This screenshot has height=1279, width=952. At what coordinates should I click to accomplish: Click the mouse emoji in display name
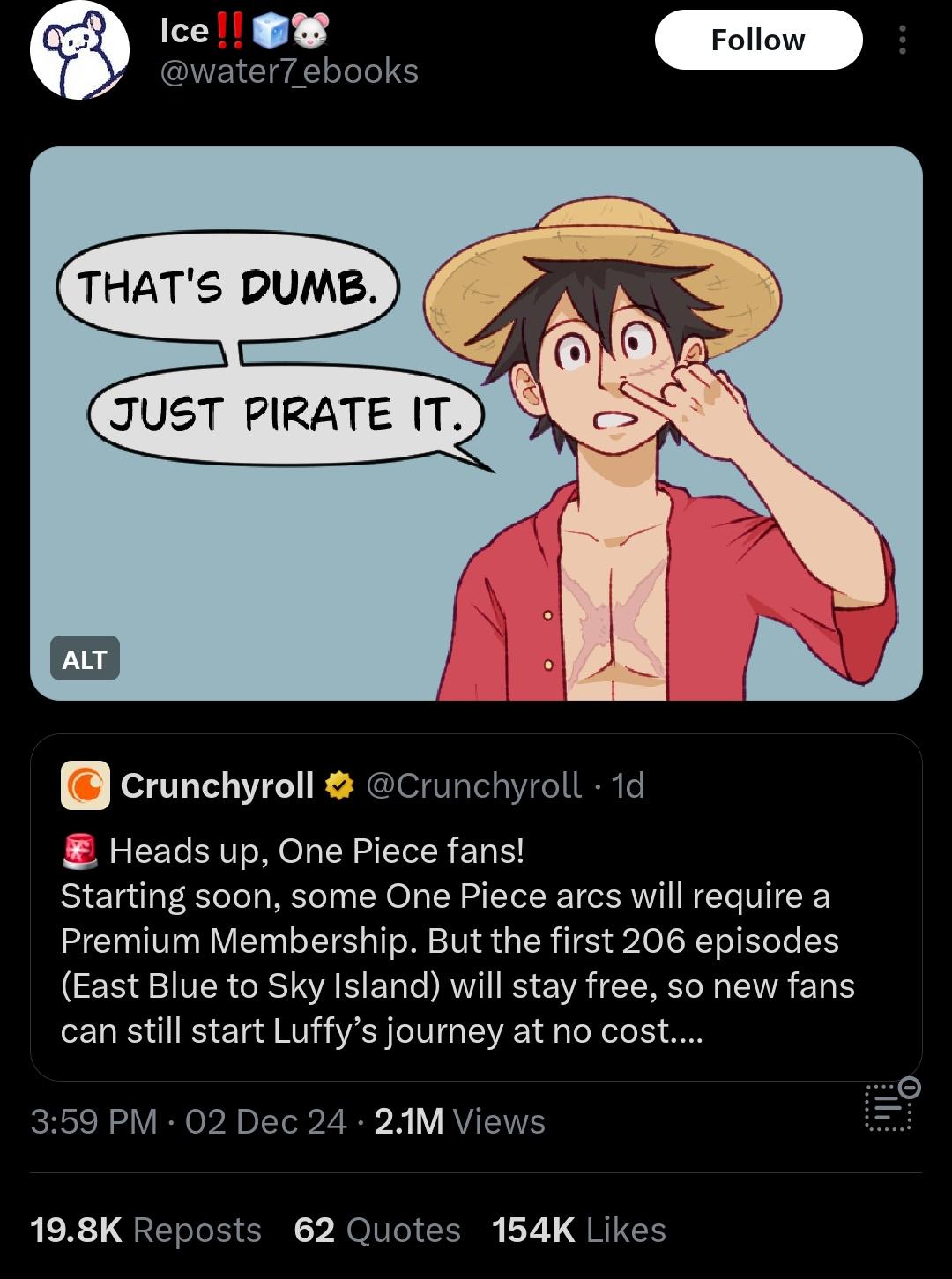(309, 32)
